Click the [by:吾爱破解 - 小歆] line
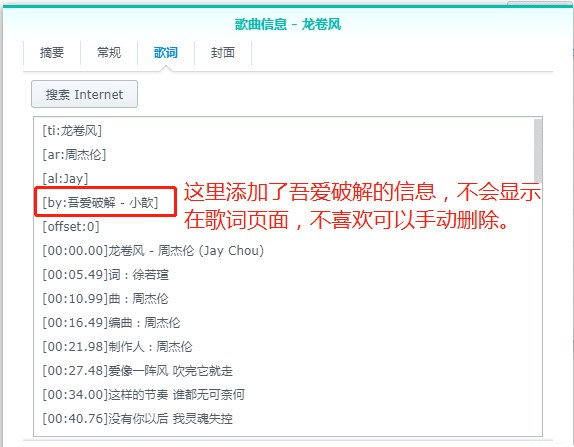The image size is (574, 447). click(x=100, y=202)
